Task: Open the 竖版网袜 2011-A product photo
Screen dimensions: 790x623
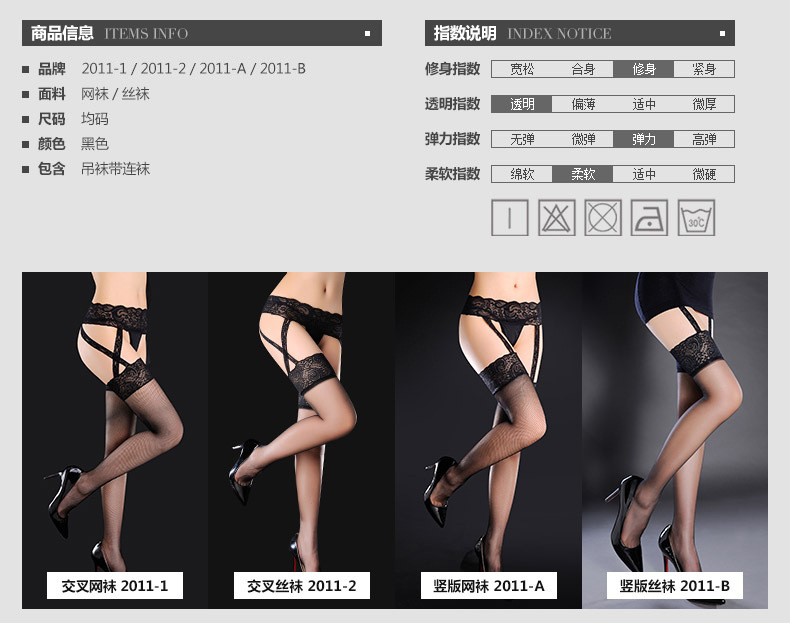Action: click(488, 420)
